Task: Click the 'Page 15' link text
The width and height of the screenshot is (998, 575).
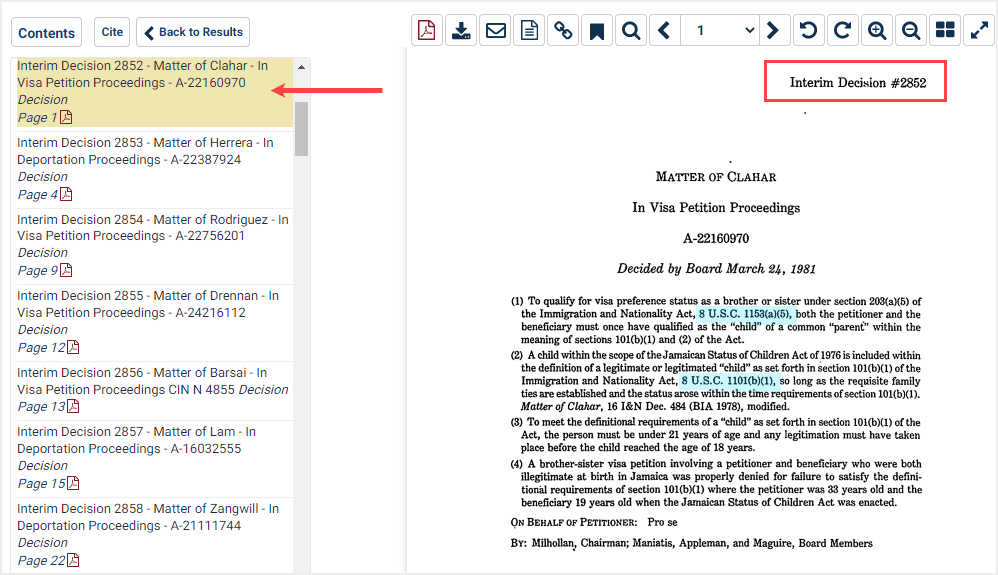Action: (41, 483)
